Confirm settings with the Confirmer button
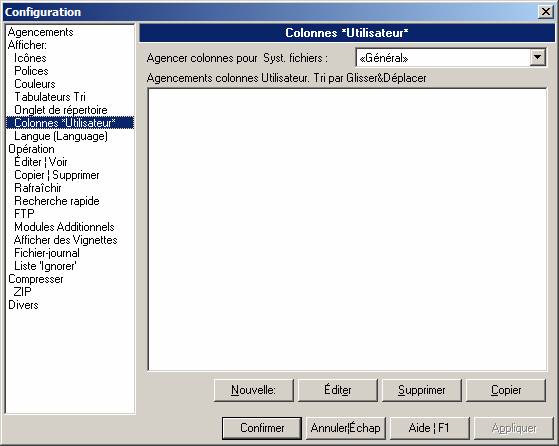This screenshot has height=446, width=559. tap(262, 428)
